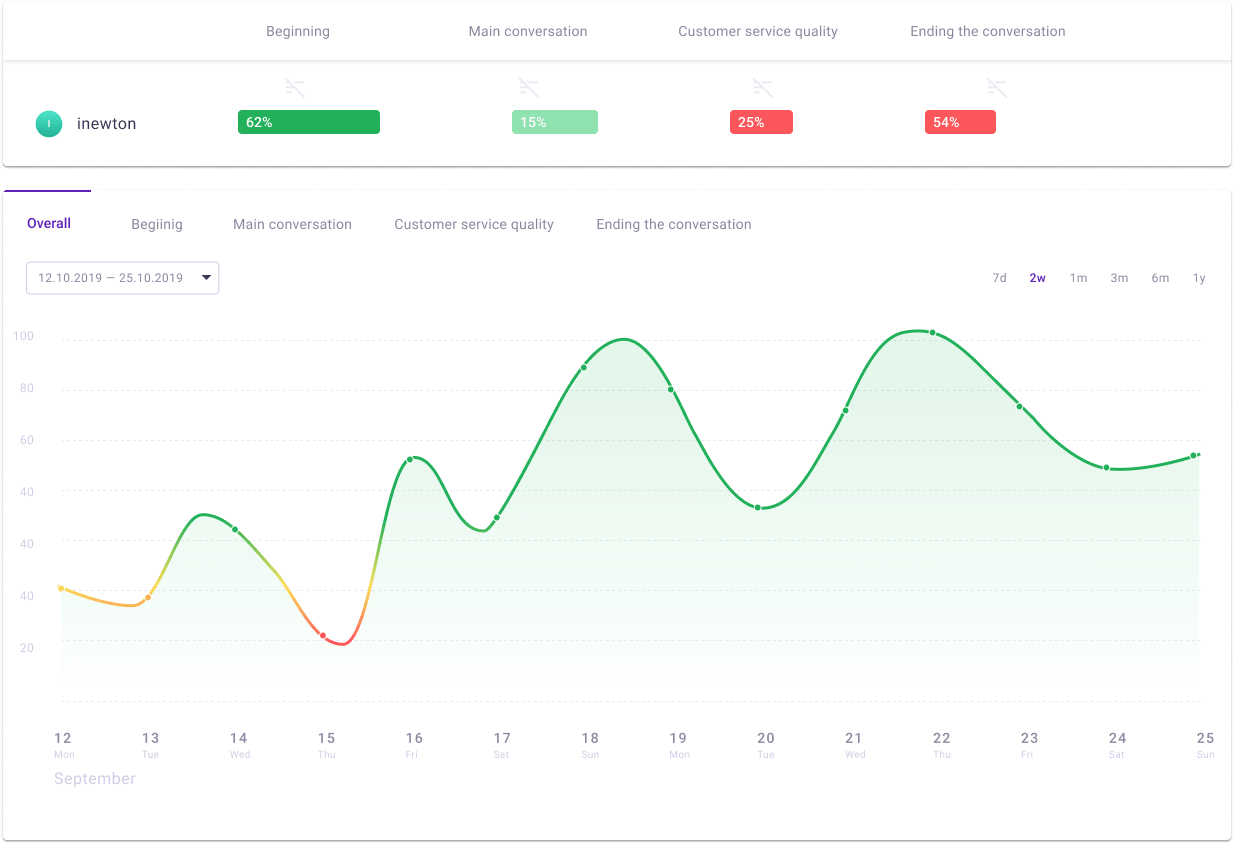Click the filter icon above Ending the conversation score
The image size is (1234, 844).
(x=997, y=87)
